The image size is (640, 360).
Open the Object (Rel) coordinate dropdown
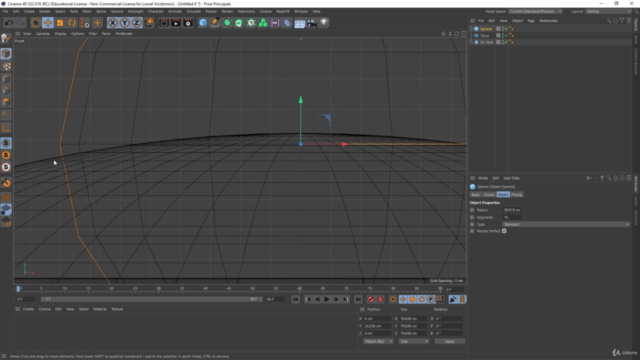378,341
